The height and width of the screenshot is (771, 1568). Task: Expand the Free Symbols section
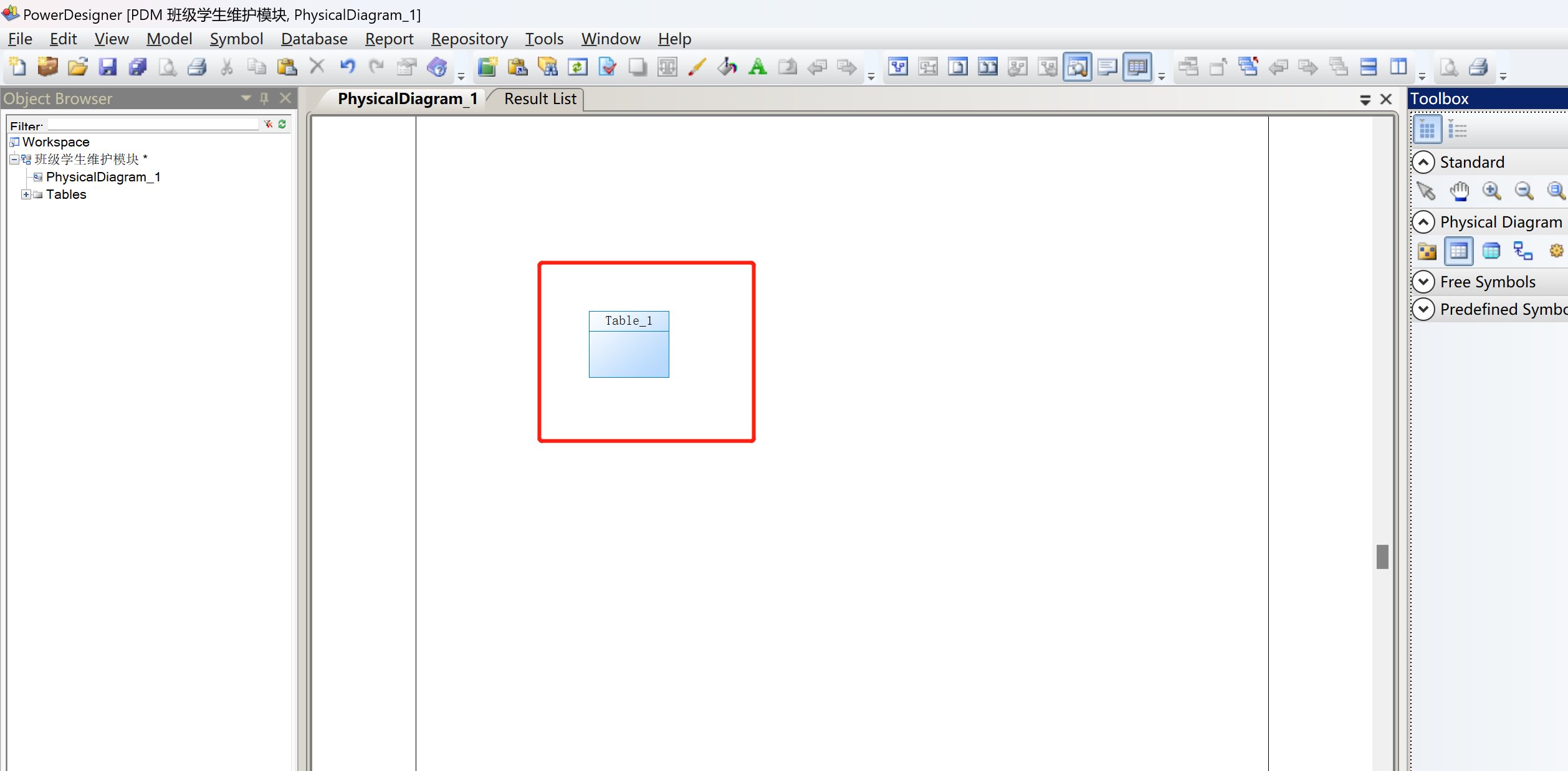point(1423,282)
